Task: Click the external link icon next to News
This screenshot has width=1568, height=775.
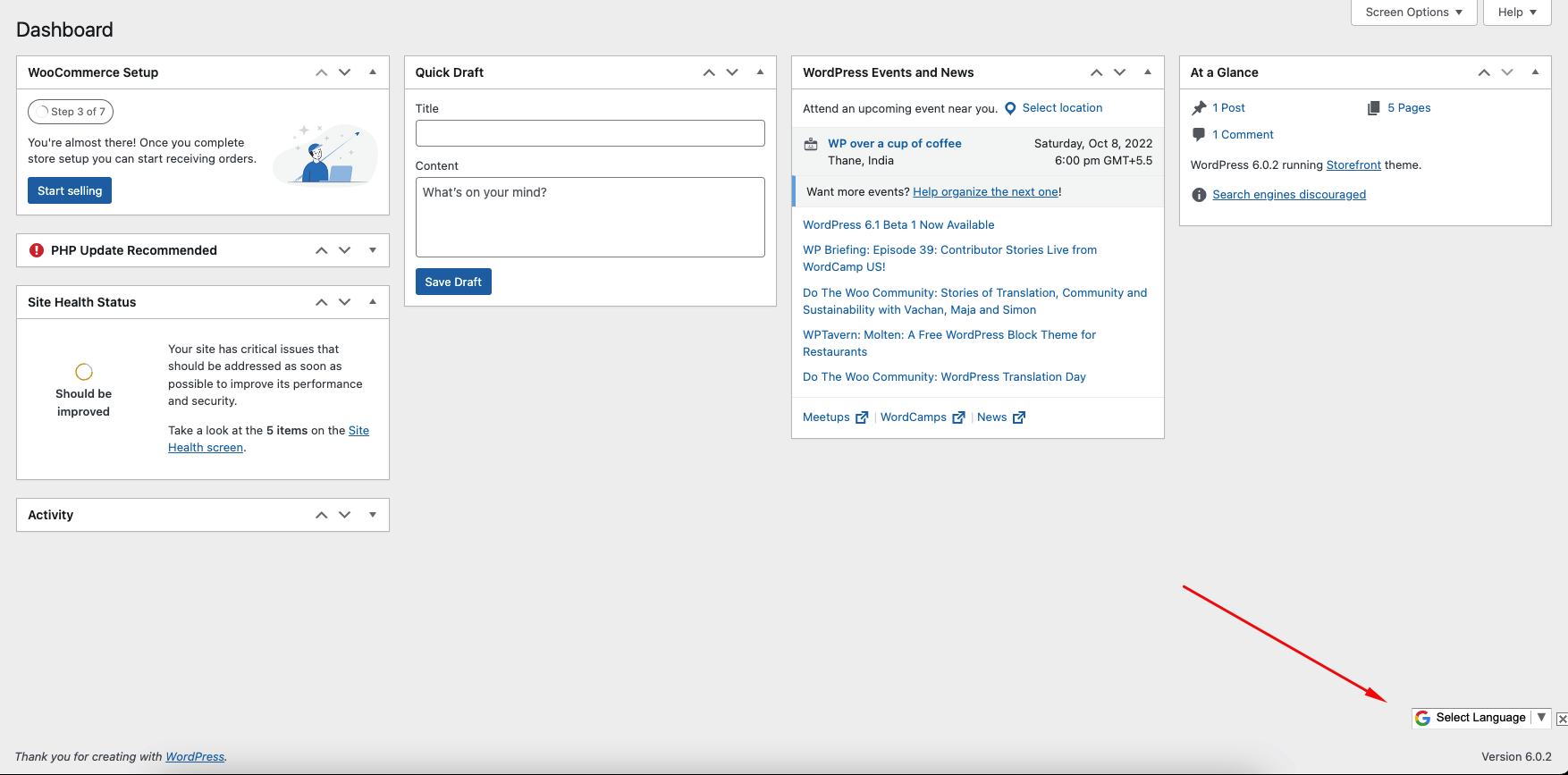Action: [1019, 417]
